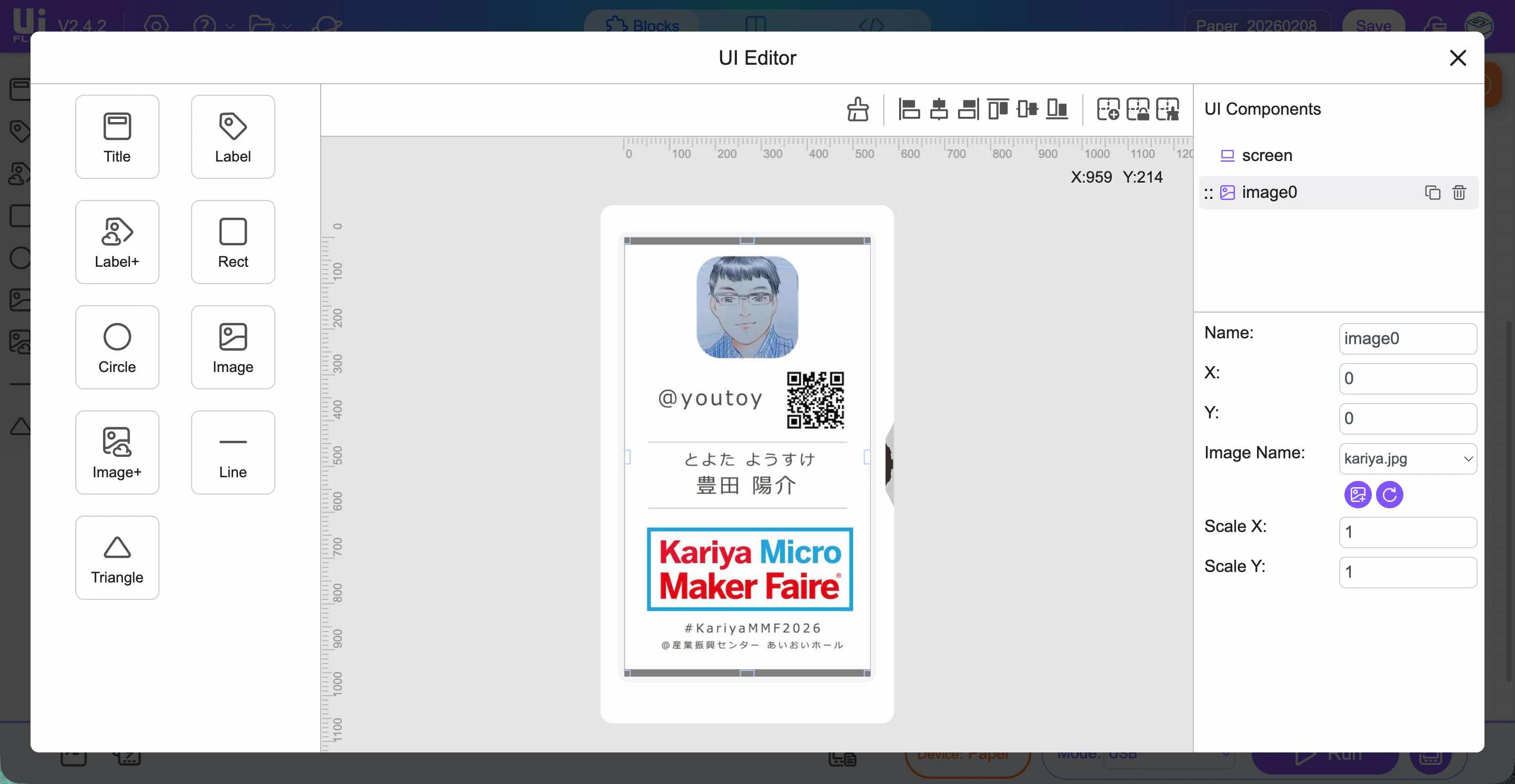Click the purple upload image button
Image resolution: width=1515 pixels, height=784 pixels.
point(1358,495)
